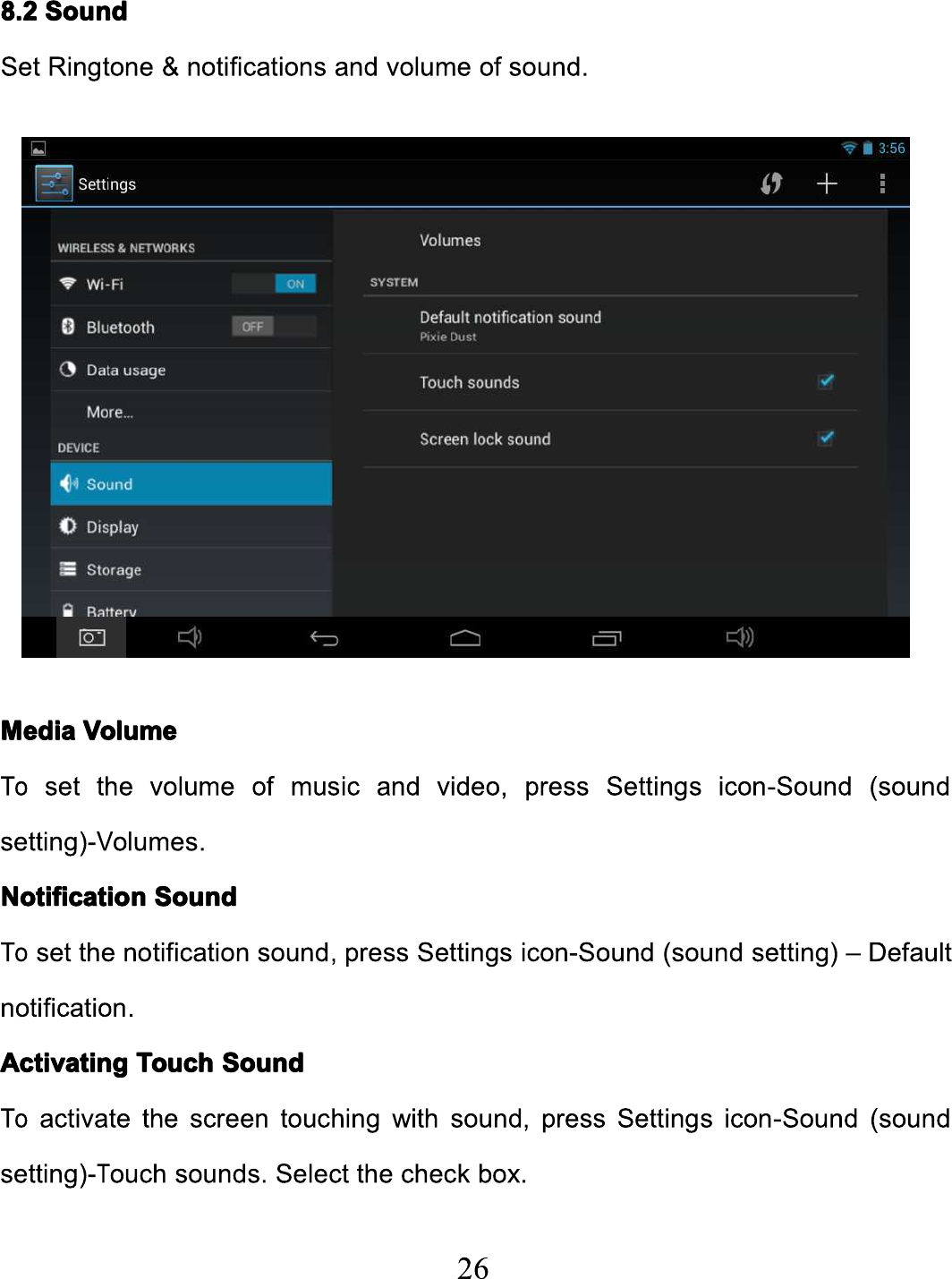The image size is (952, 1279).
Task: Tap the volume up speaker icon
Action: (740, 637)
